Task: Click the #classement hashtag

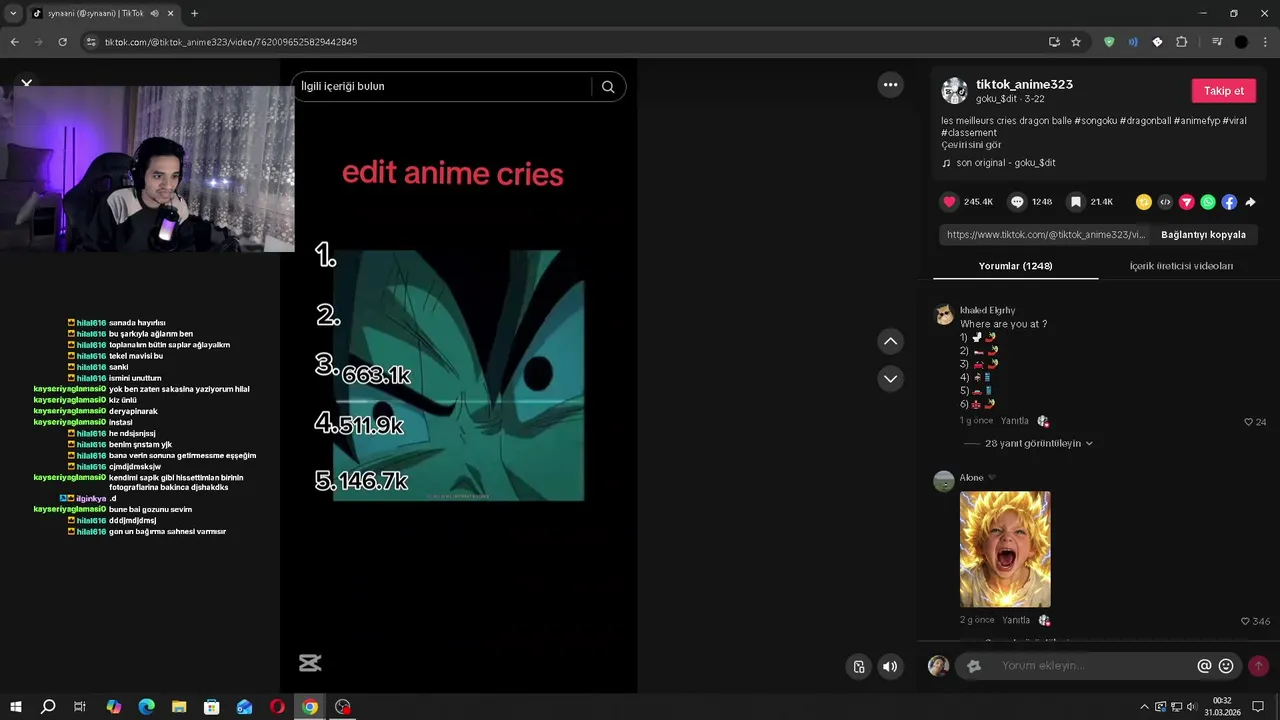Action: 968,133
